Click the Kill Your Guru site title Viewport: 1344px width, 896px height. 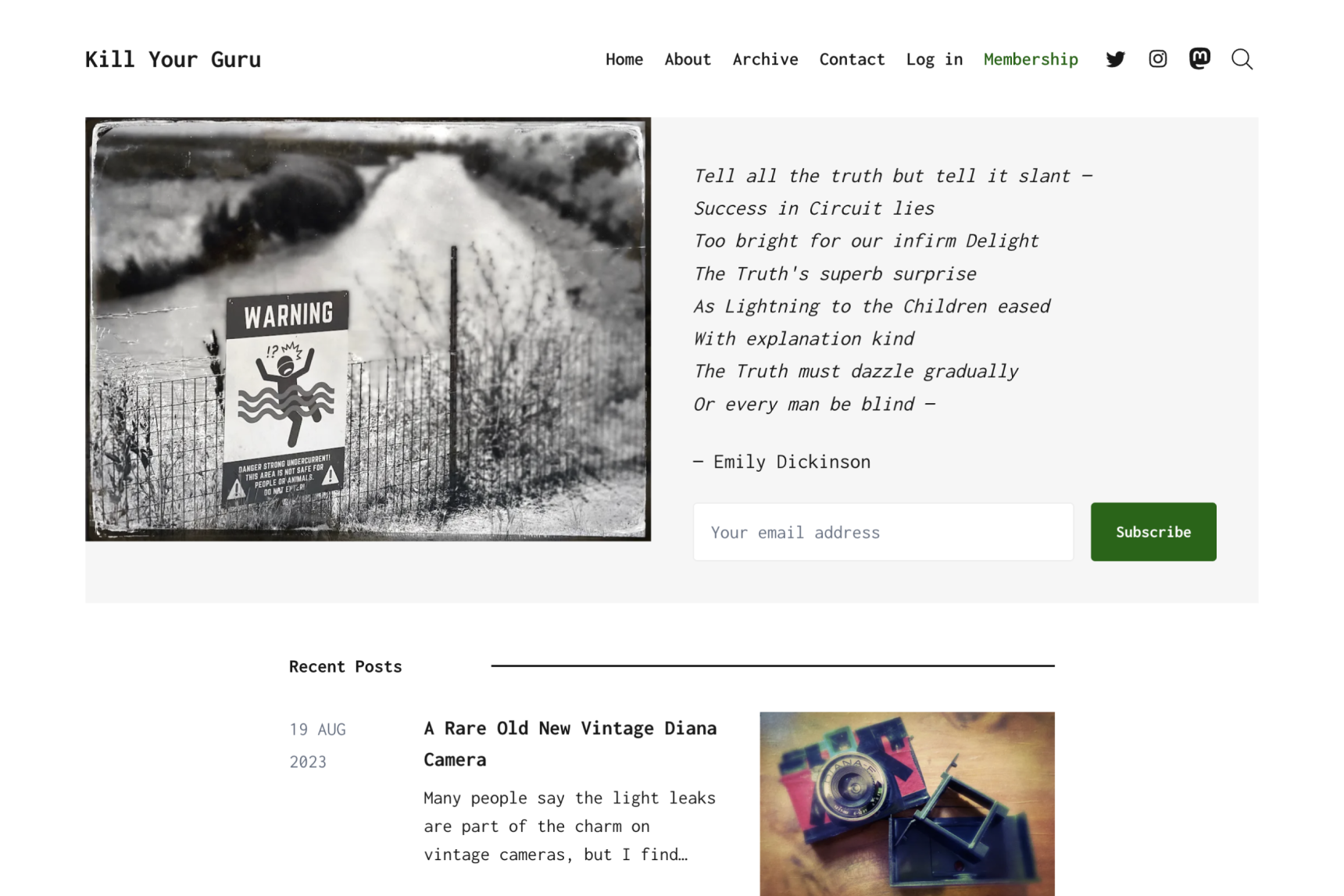click(x=173, y=59)
